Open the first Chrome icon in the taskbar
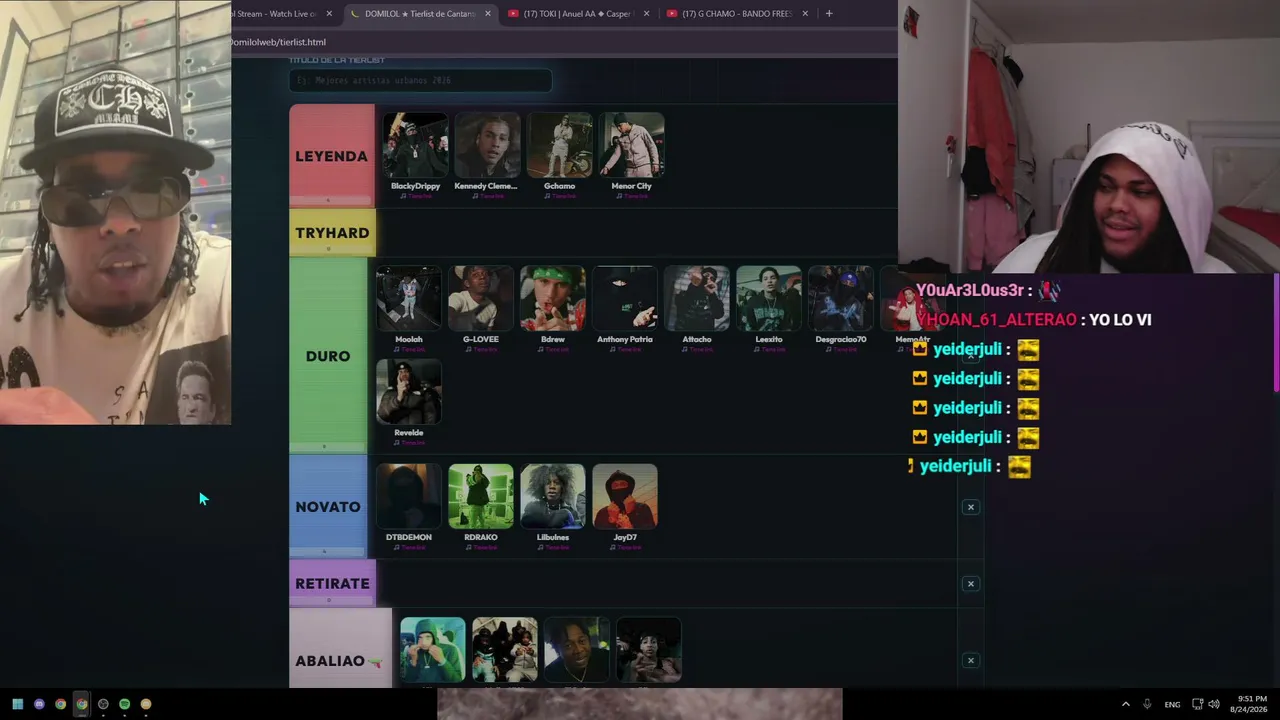Screen dimensions: 1280x720 [x=60, y=704]
